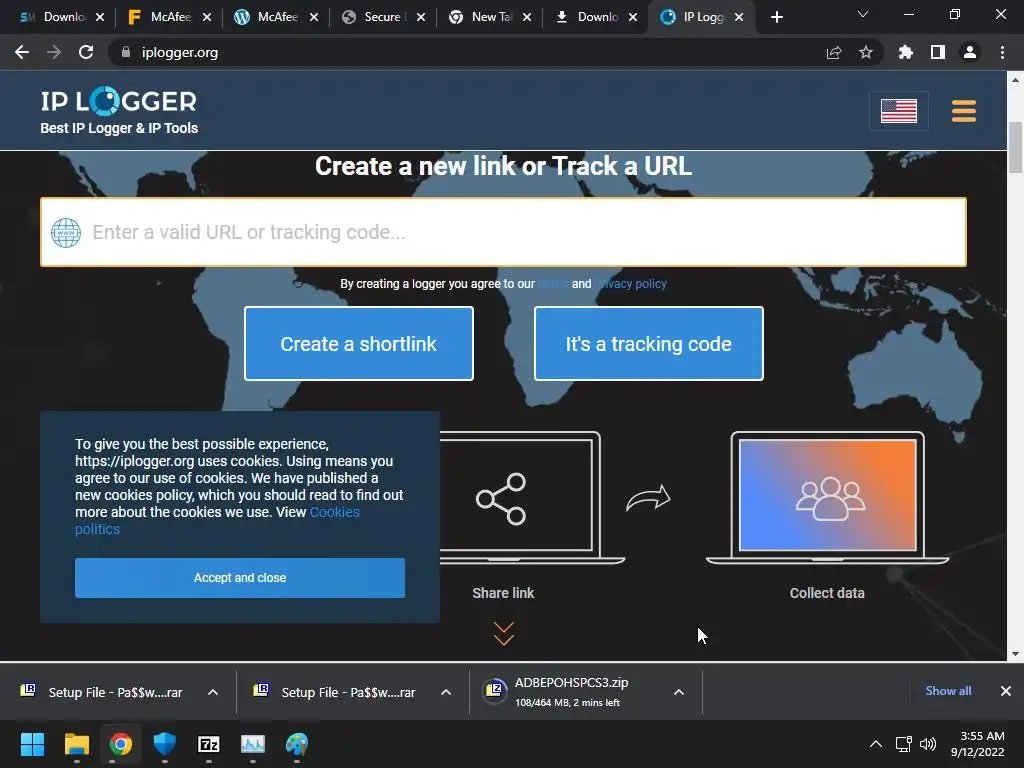Click the lock icon in address bar

[x=126, y=52]
